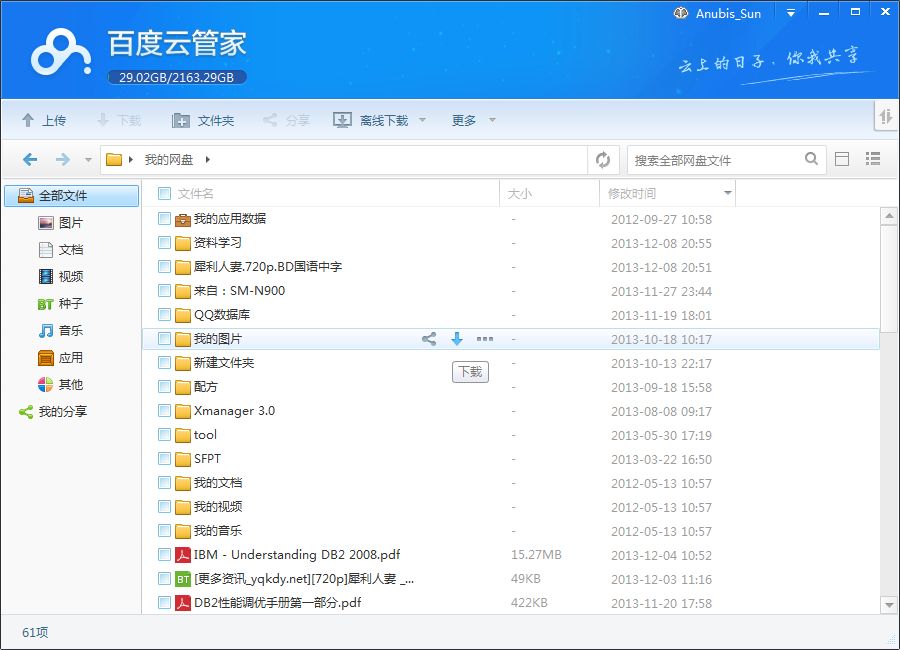The image size is (900, 650).
Task: Click the search magnifier icon
Action: click(x=811, y=158)
